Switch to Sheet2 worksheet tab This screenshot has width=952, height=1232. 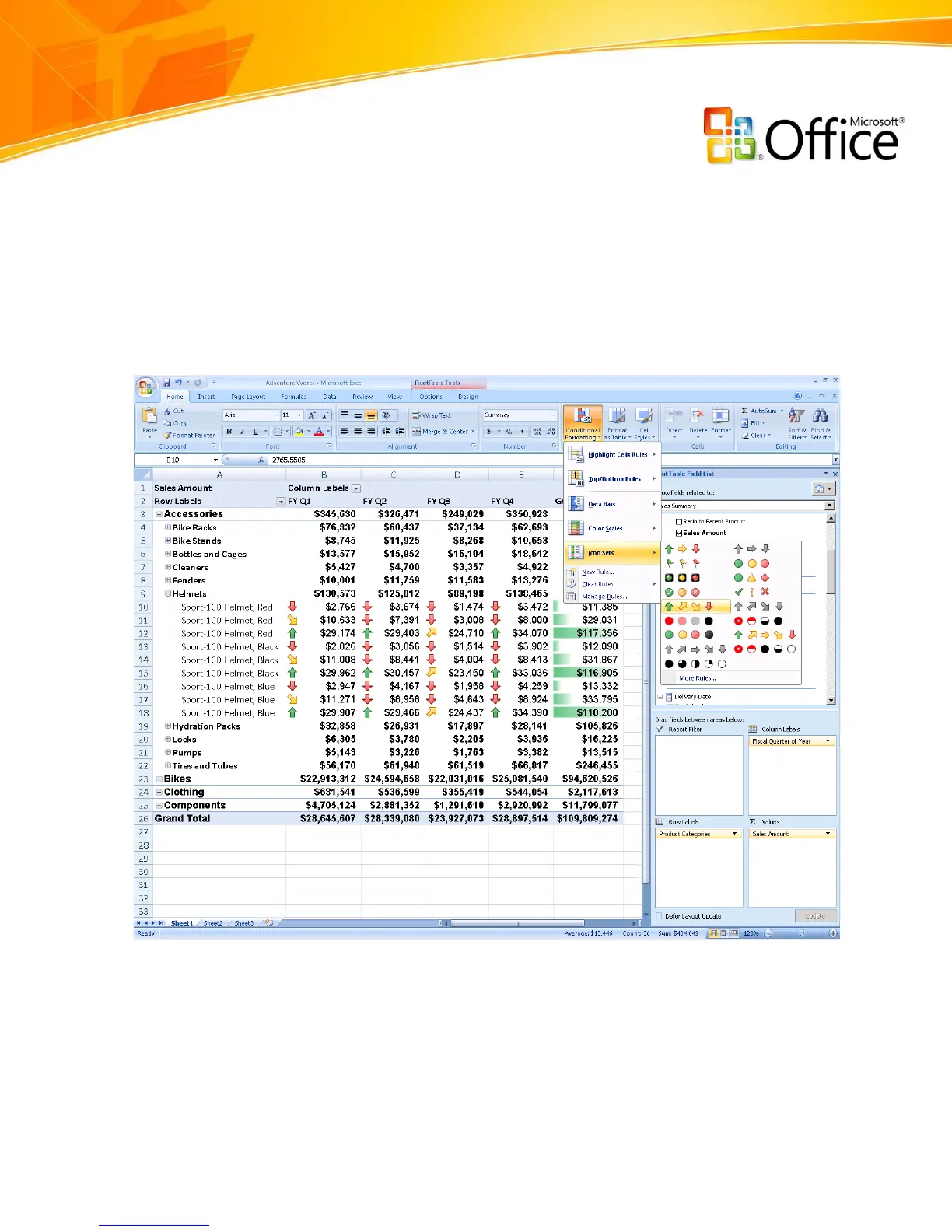(x=212, y=923)
